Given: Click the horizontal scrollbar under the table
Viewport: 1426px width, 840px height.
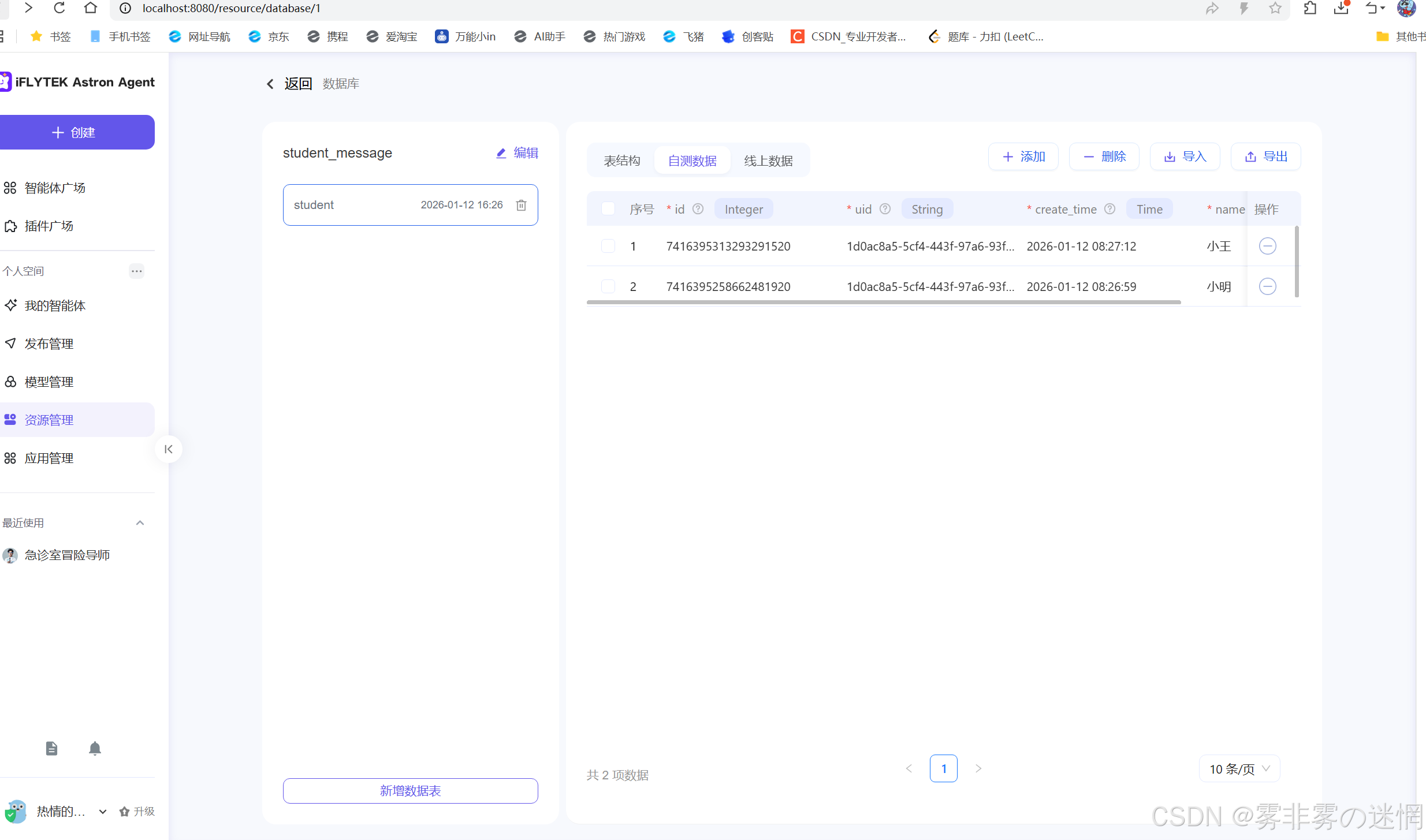Looking at the screenshot, I should [x=883, y=302].
